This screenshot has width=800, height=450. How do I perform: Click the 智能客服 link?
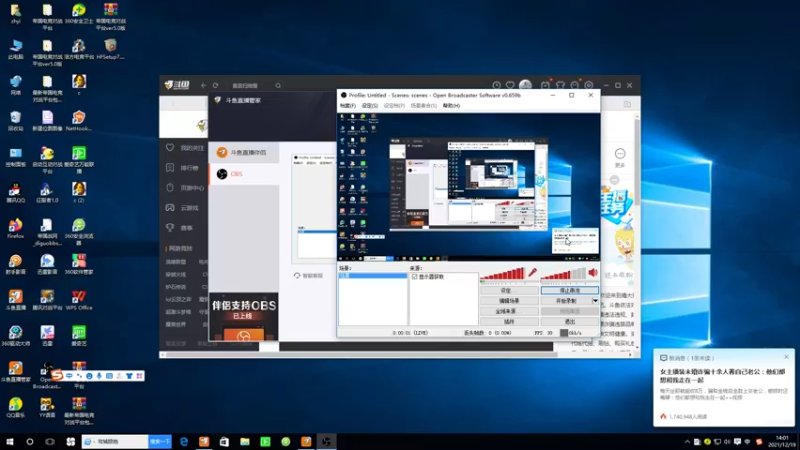pyautogui.click(x=309, y=276)
